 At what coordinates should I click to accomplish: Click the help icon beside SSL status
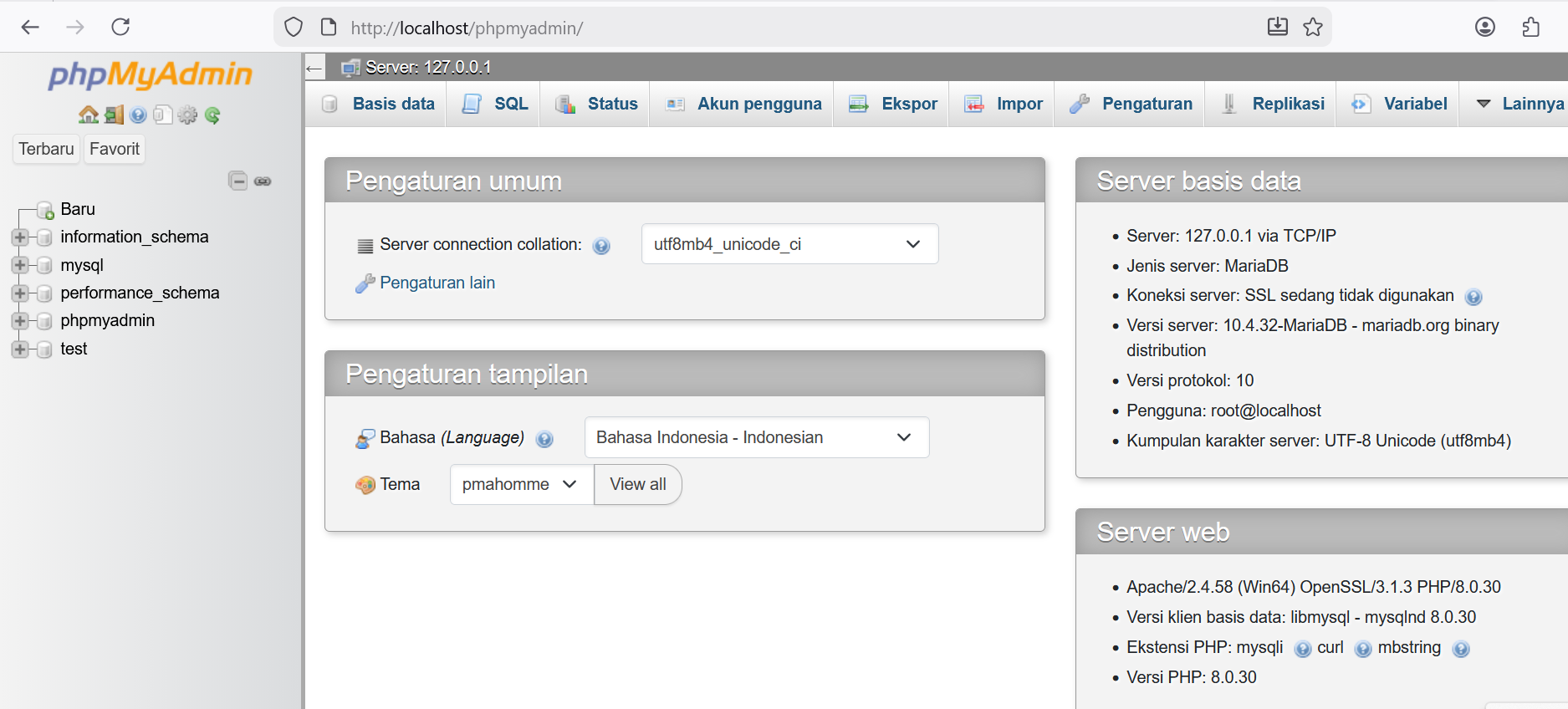click(1474, 297)
